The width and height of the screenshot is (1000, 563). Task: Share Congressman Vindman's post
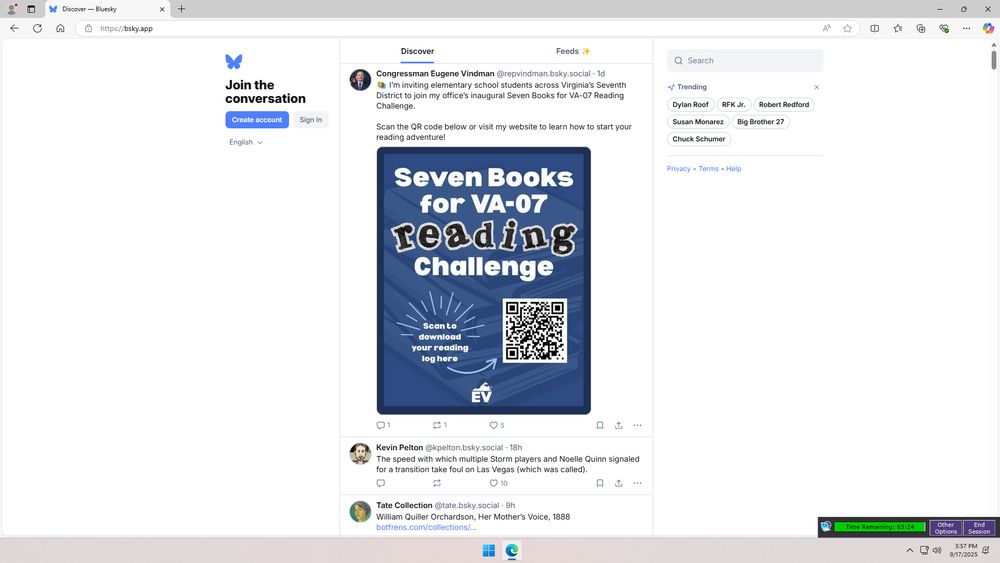tap(619, 425)
